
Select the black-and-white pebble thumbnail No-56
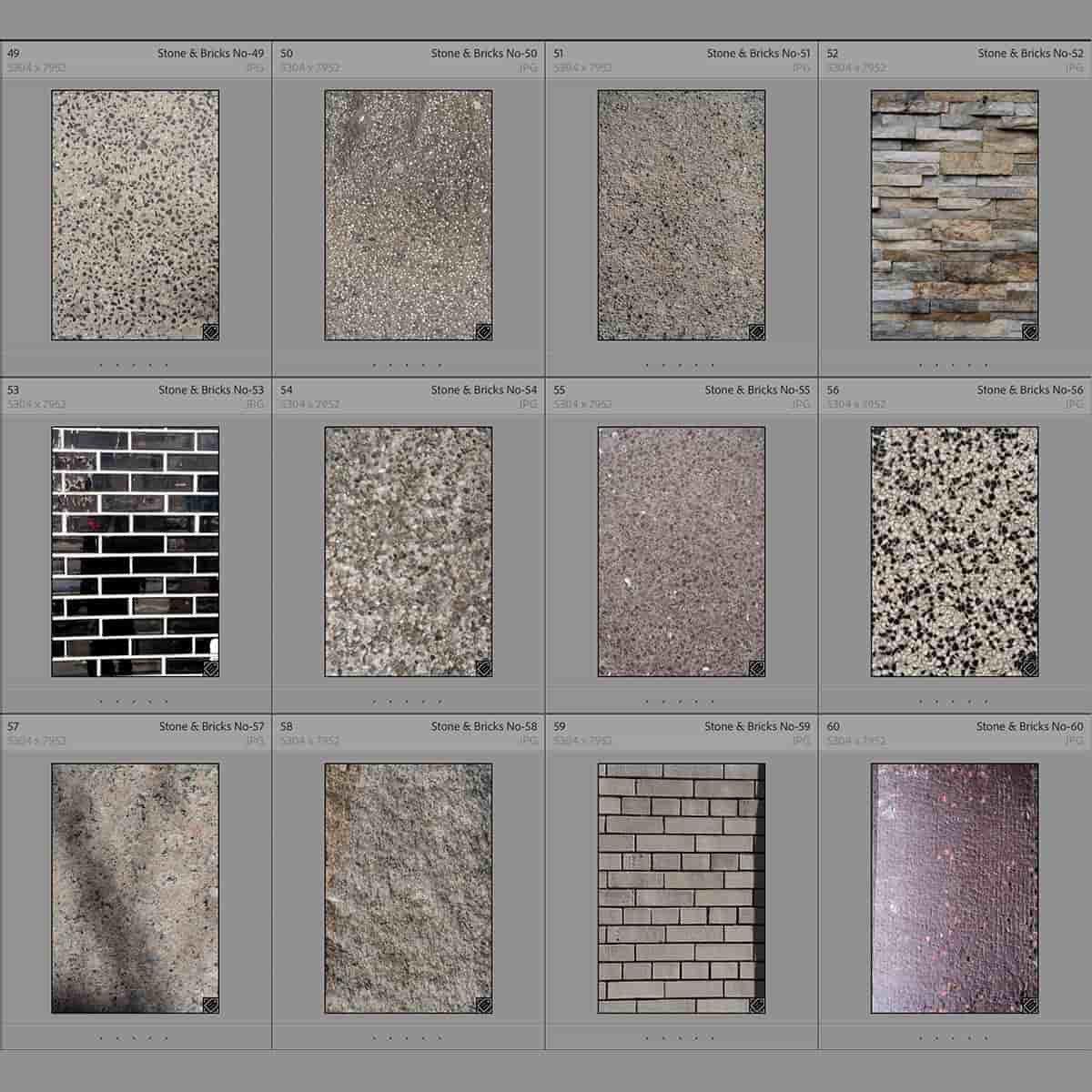(x=955, y=551)
